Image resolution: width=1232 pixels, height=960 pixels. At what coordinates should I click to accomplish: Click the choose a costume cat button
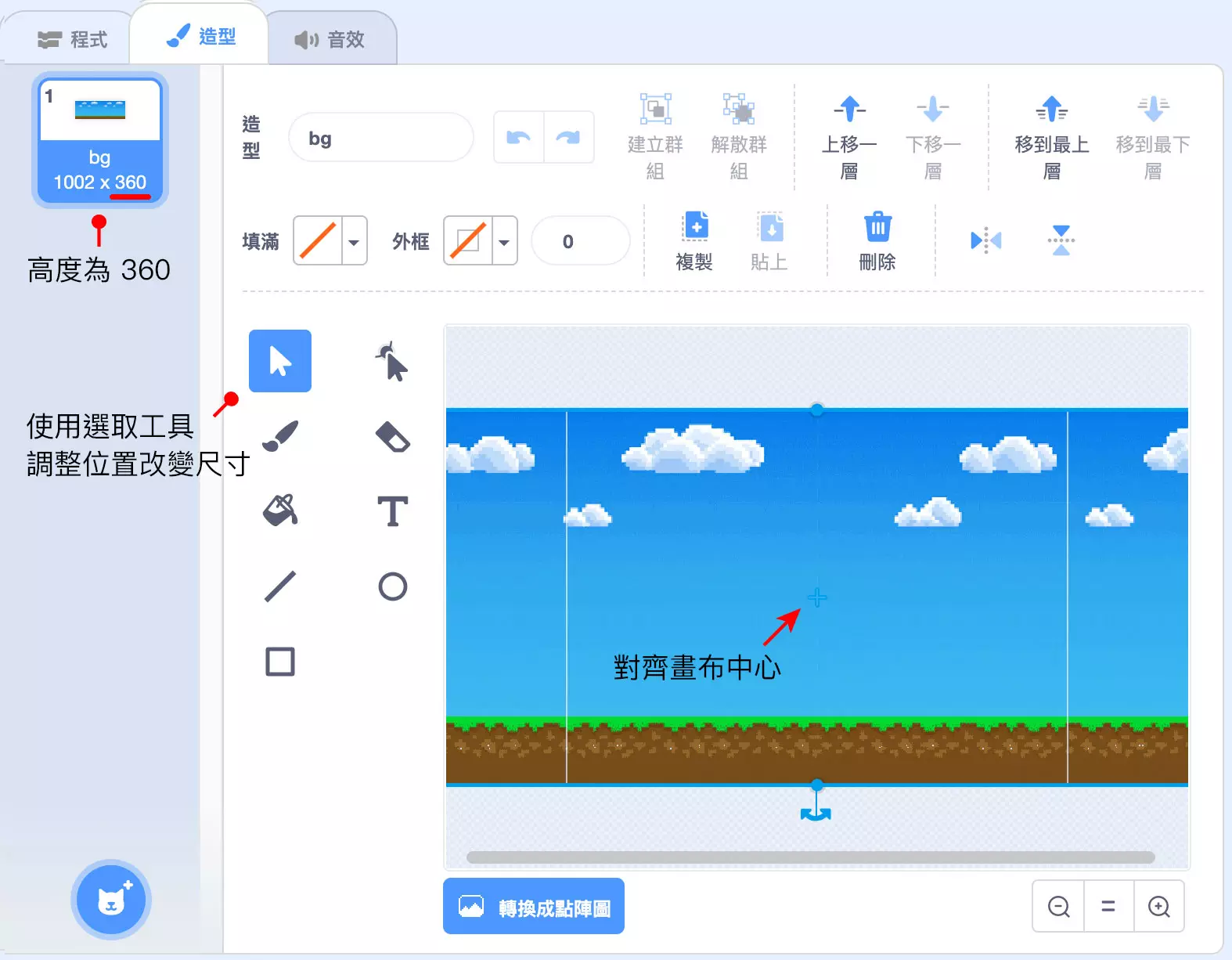coord(111,900)
